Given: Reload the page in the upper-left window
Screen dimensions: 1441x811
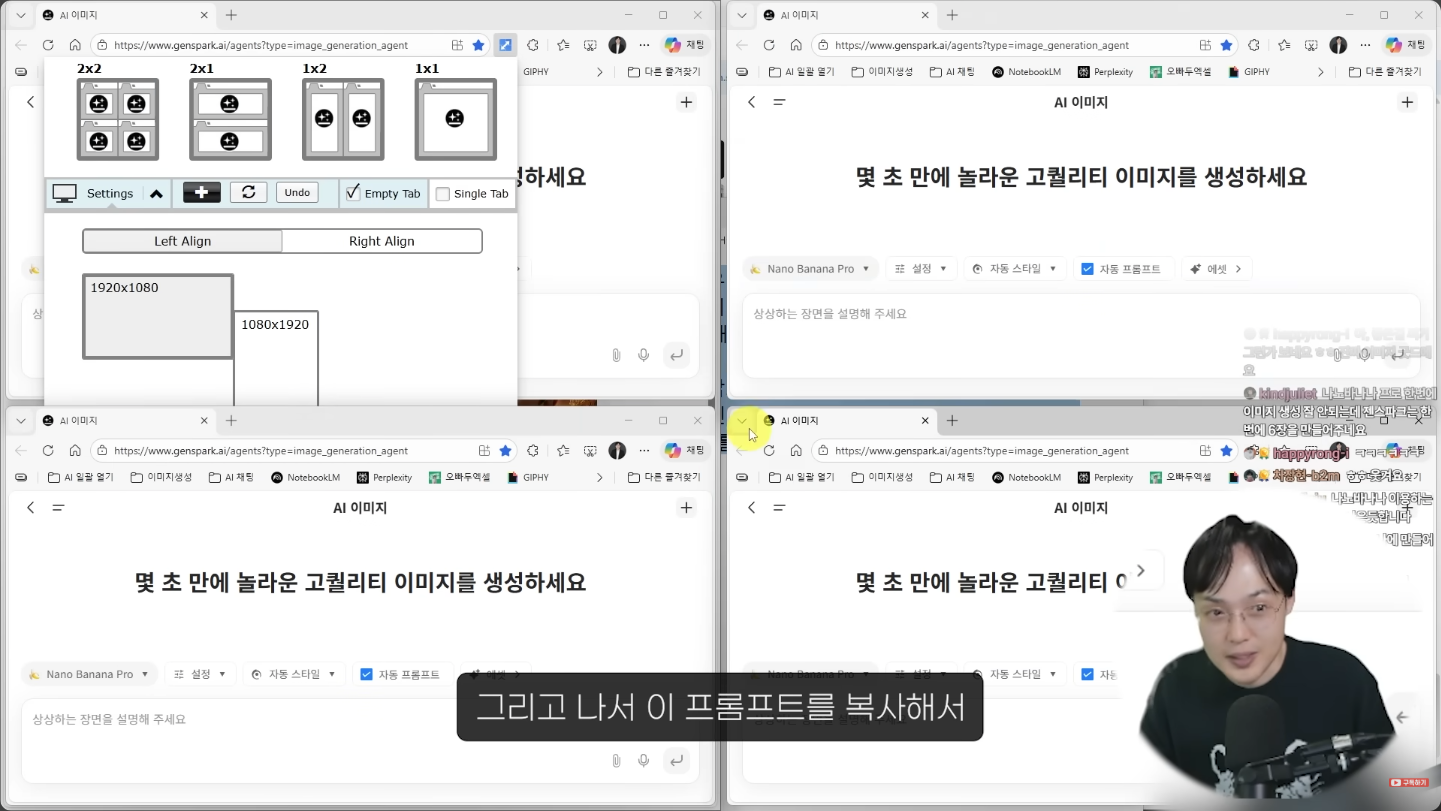Looking at the screenshot, I should [x=48, y=45].
